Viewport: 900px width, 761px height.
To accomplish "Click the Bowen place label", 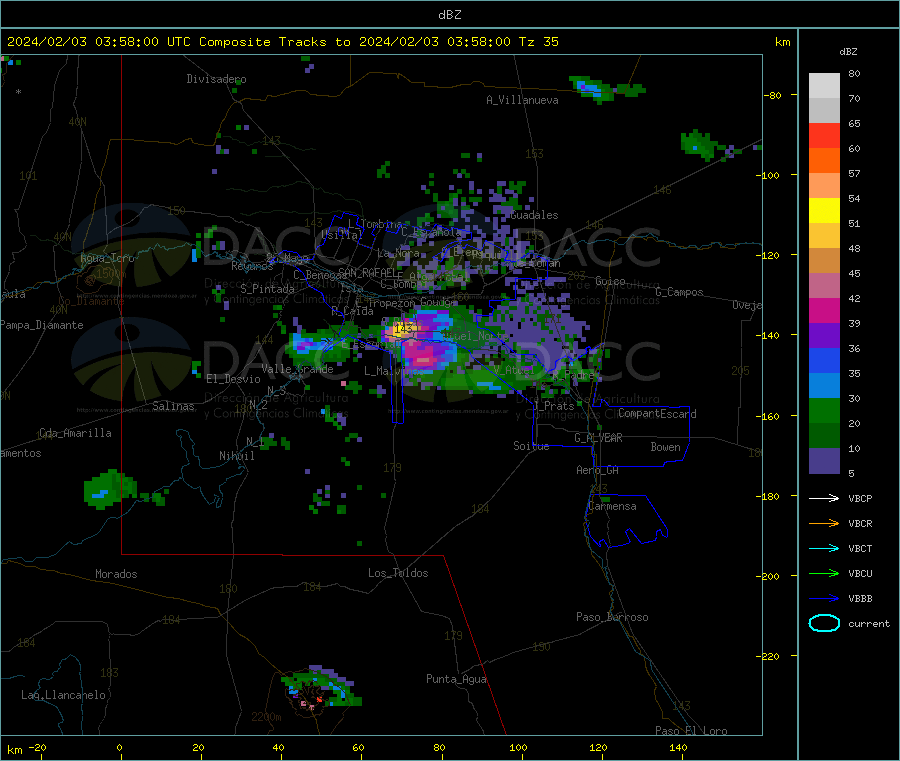I will point(665,447).
